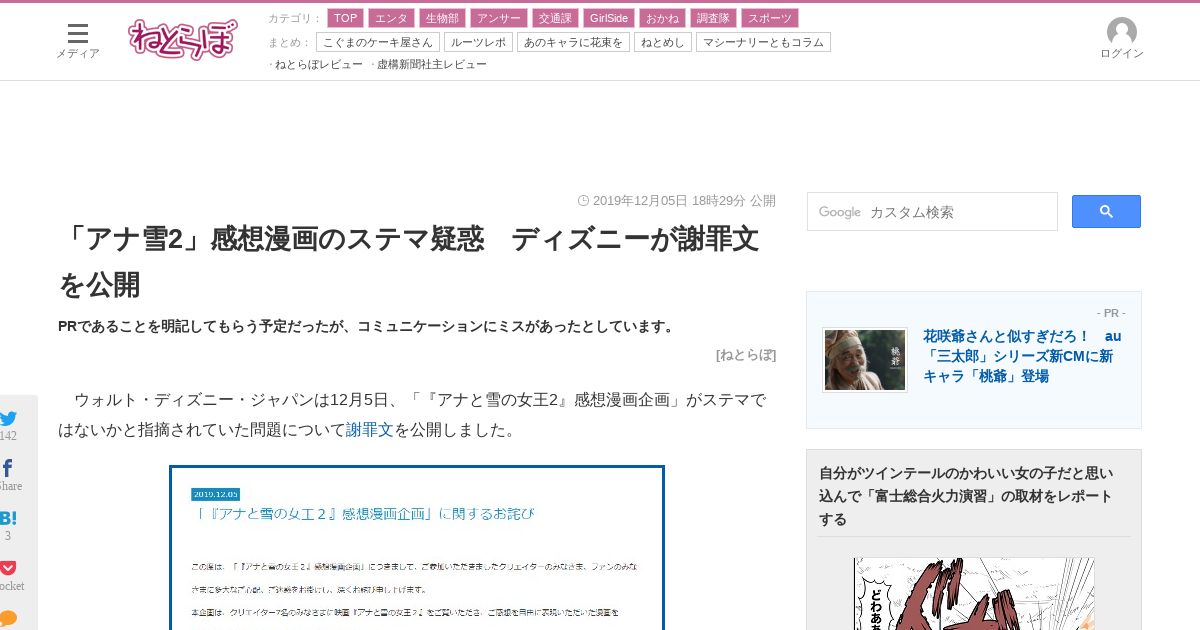
Task: Select the アンサー category tab
Action: [499, 18]
